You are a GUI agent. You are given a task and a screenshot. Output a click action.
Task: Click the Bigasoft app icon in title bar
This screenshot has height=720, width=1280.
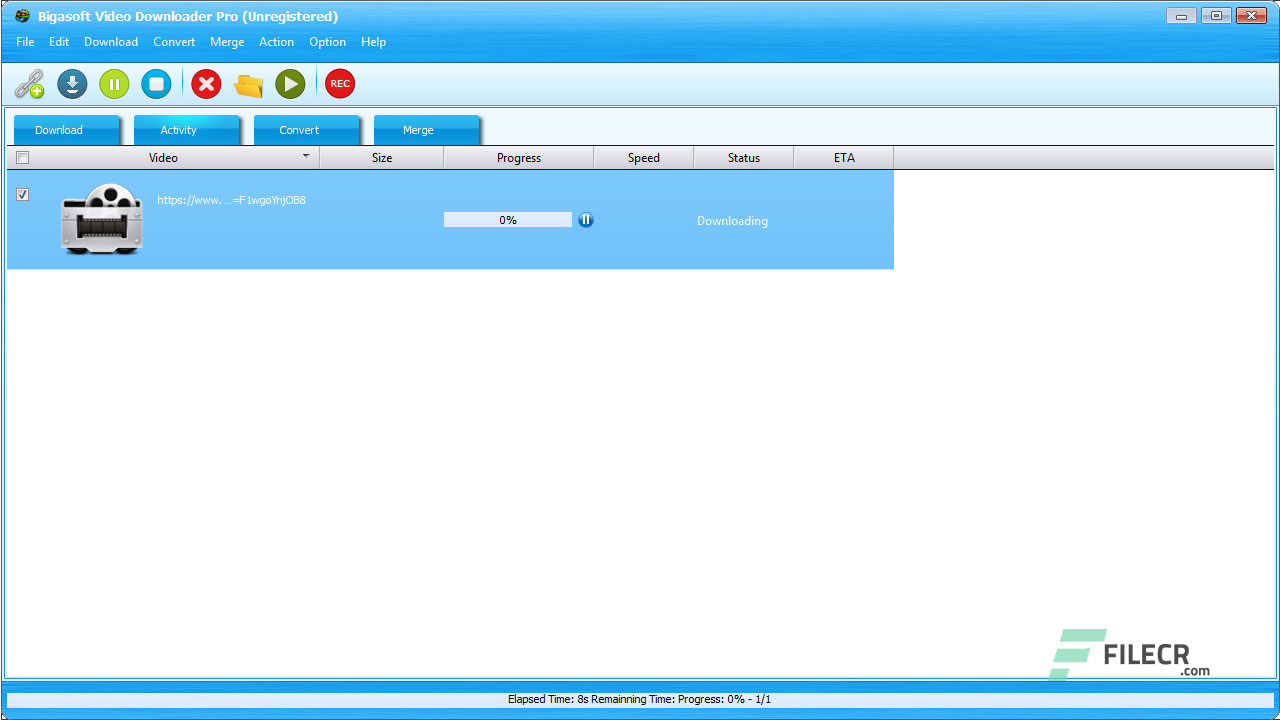[x=22, y=16]
